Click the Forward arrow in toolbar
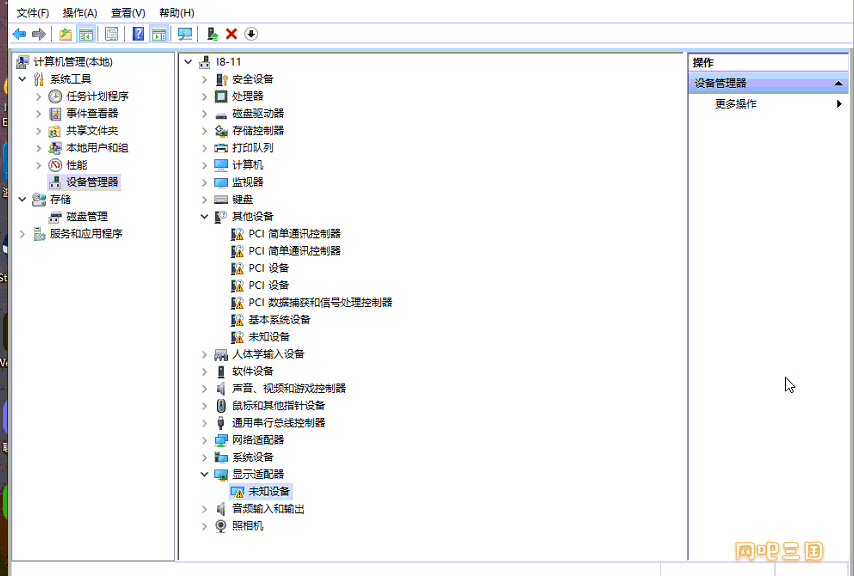This screenshot has width=854, height=576. [x=39, y=34]
